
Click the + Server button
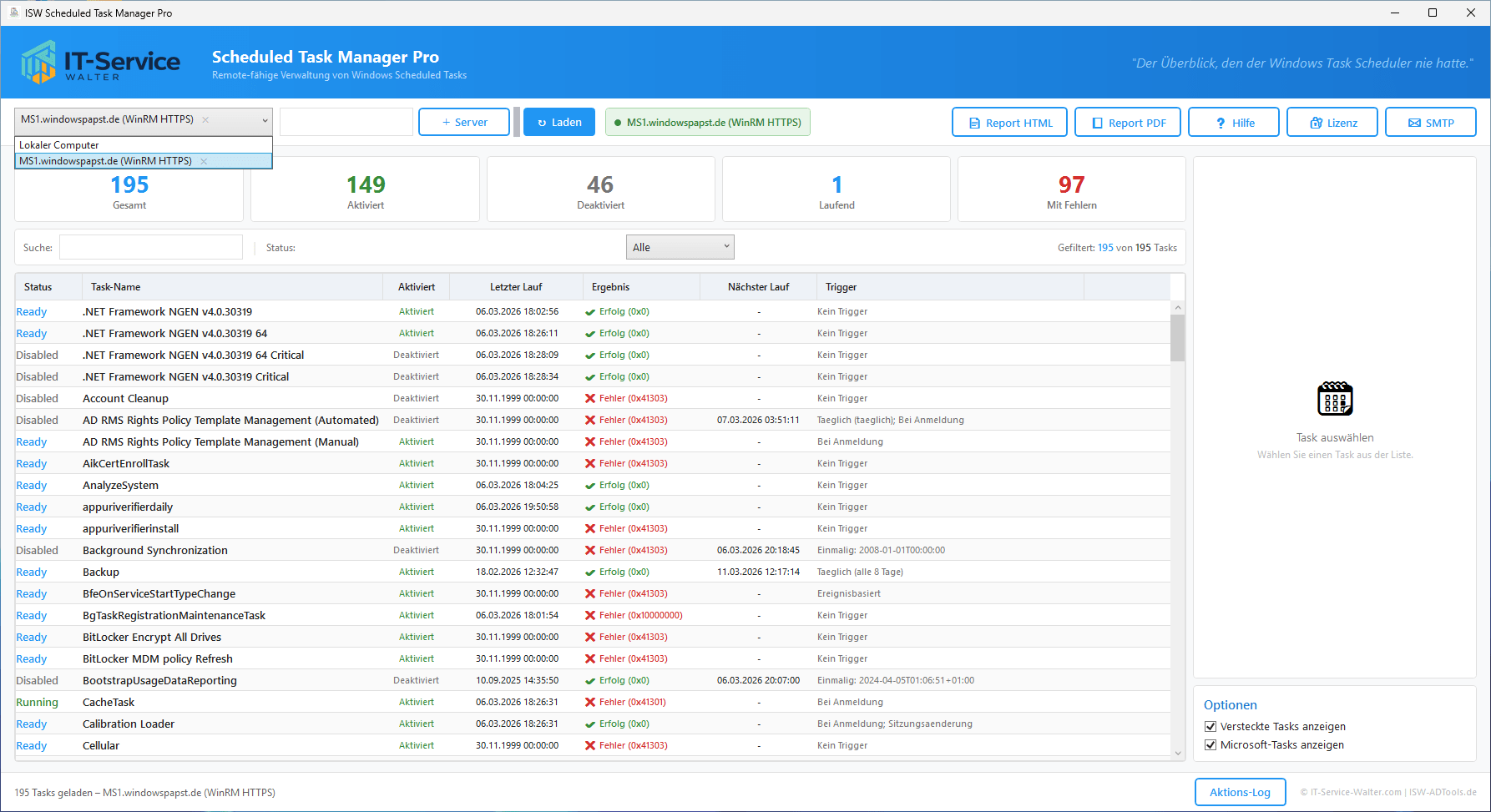coord(463,122)
